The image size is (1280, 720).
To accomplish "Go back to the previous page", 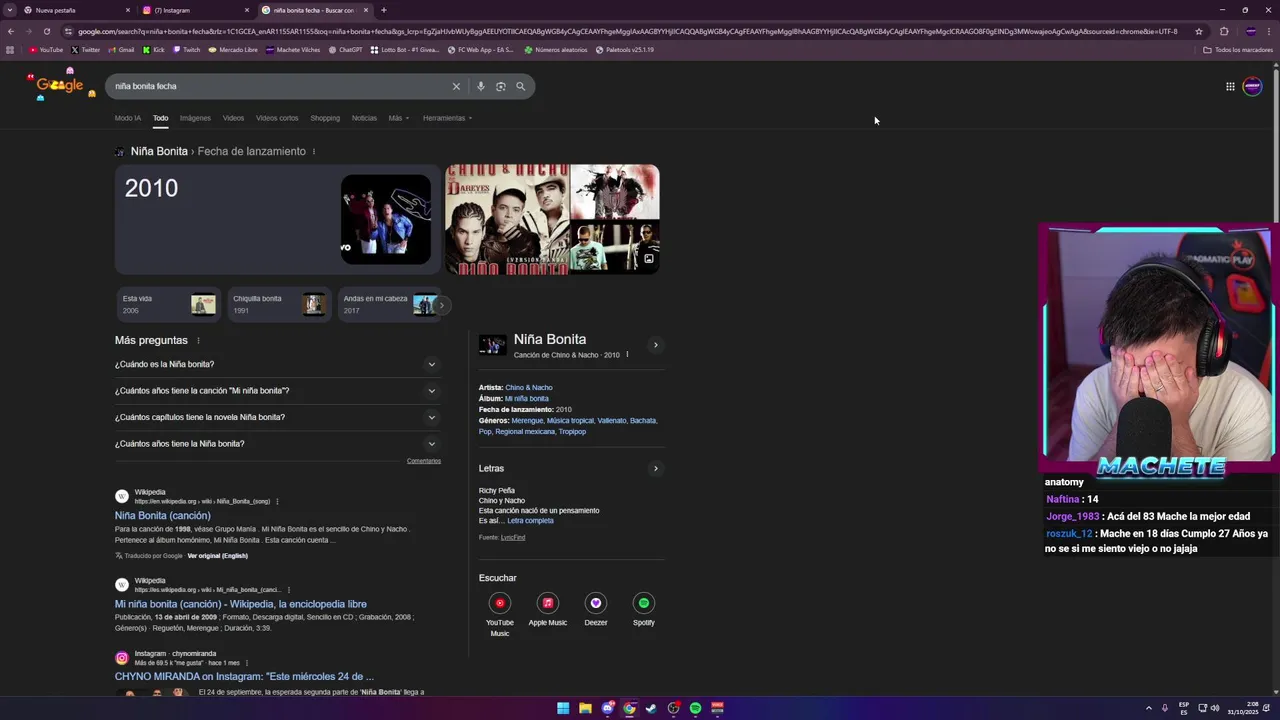I will [x=11, y=31].
